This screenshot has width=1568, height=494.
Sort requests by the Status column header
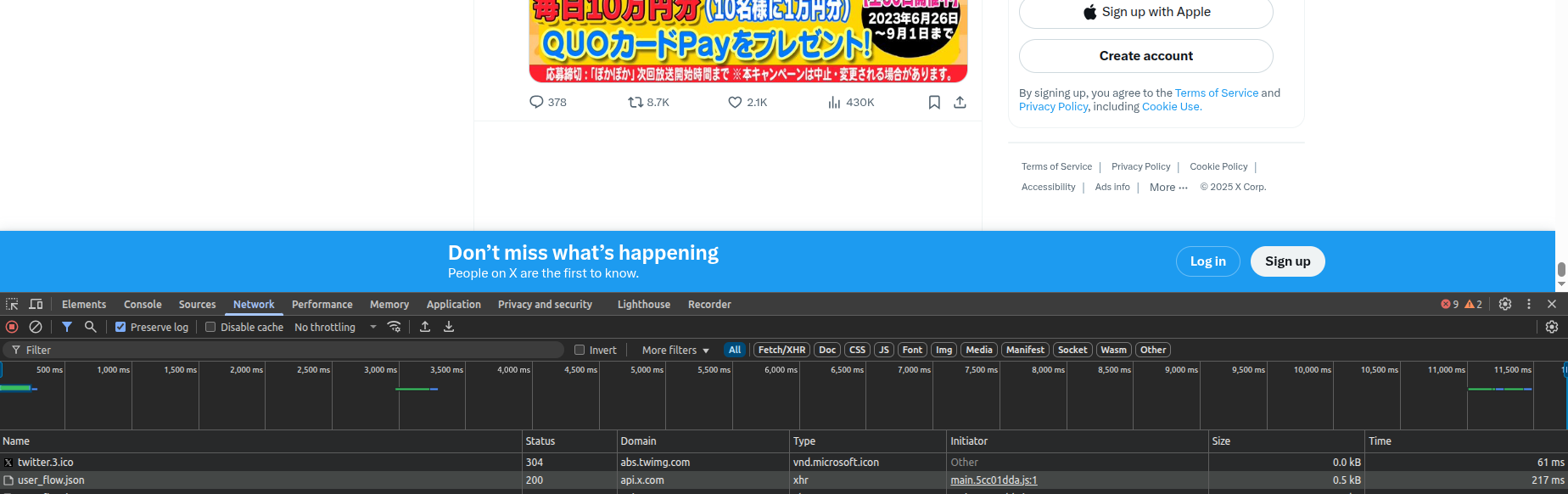[x=569, y=441]
